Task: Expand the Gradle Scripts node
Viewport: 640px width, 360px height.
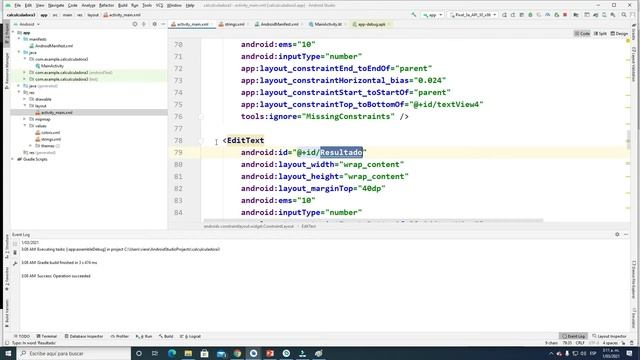Action: pyautogui.click(x=13, y=159)
